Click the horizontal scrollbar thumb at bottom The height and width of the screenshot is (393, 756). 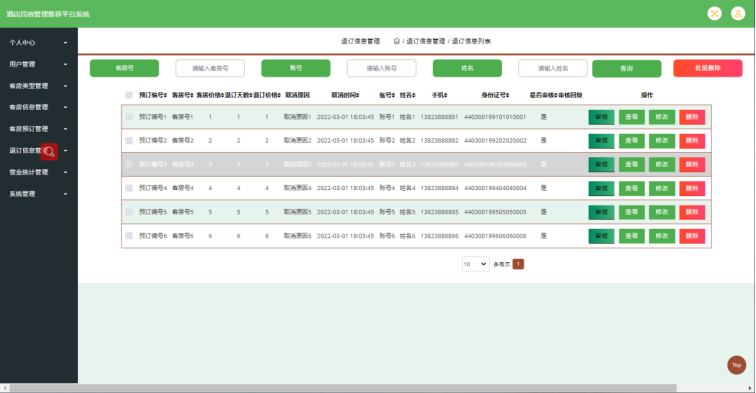point(343,388)
